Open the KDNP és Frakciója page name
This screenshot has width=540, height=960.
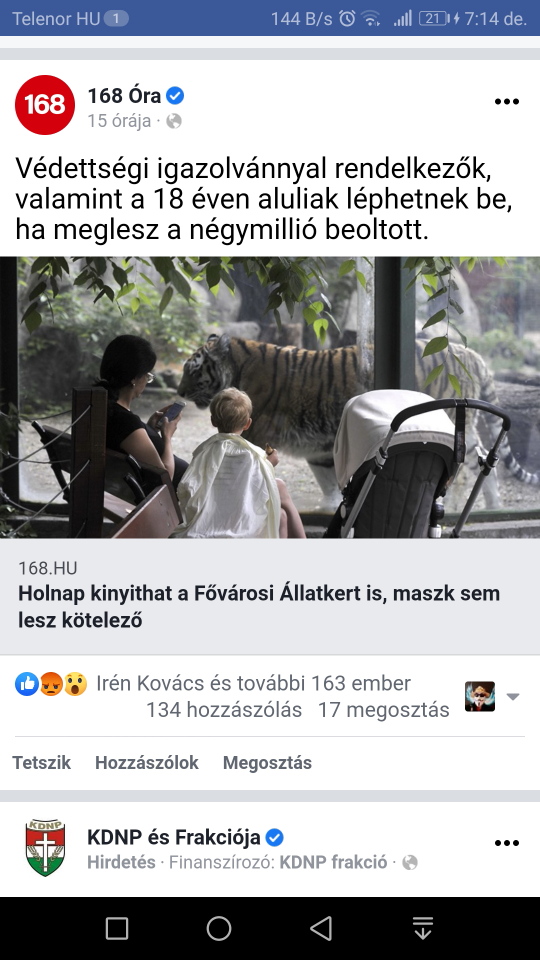point(174,837)
